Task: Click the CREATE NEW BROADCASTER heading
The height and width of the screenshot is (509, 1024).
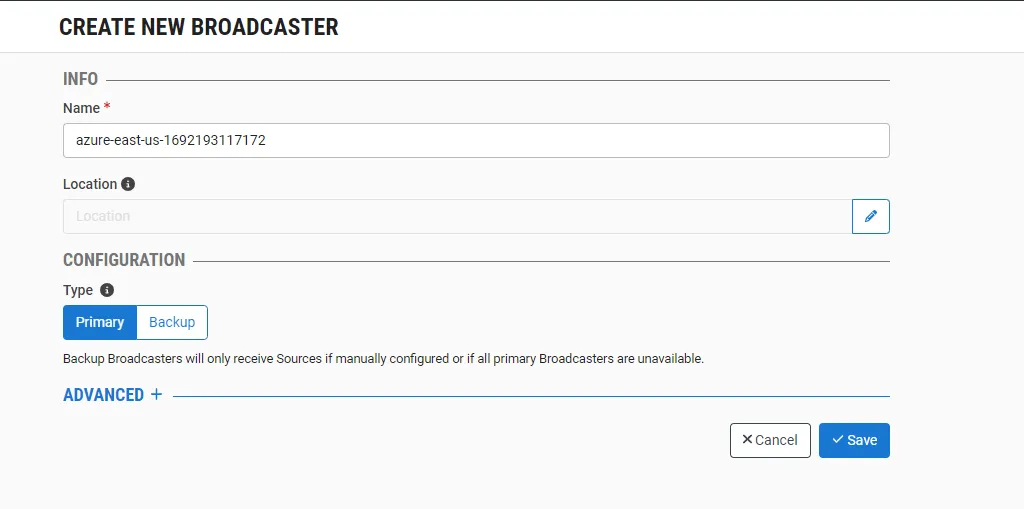Action: pos(199,27)
